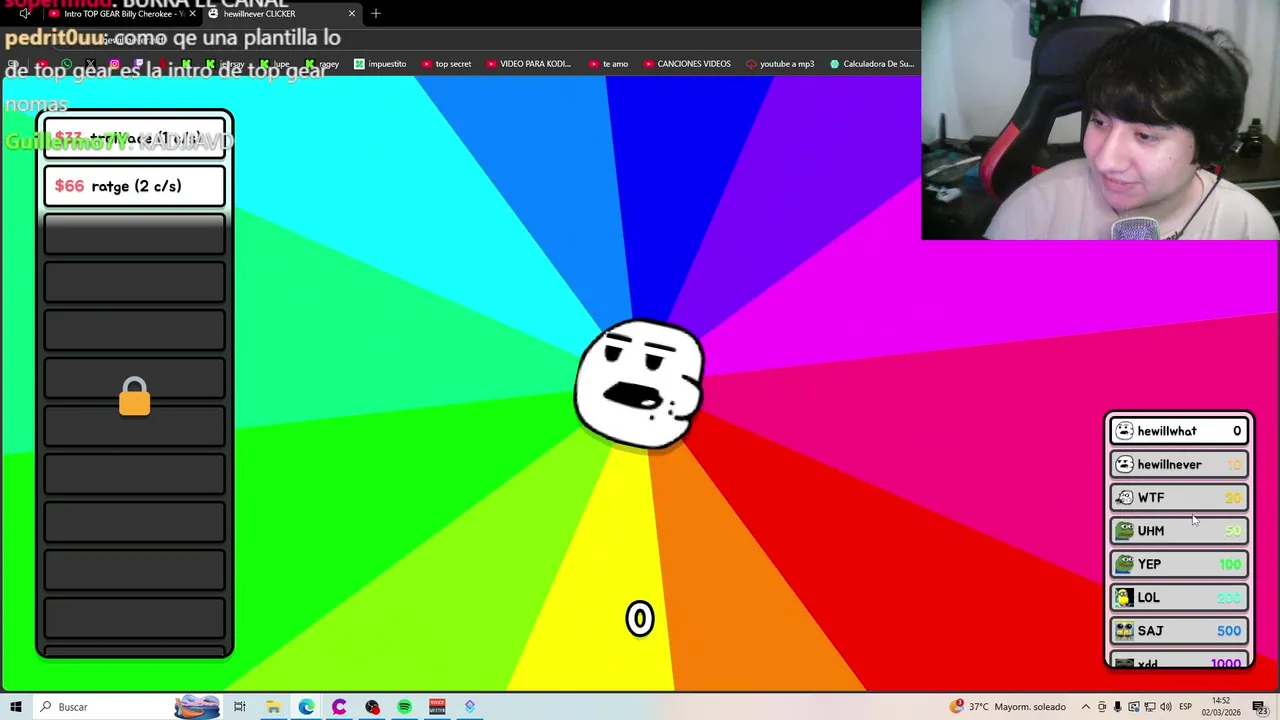Click the hewillnever face in the center
Image resolution: width=1280 pixels, height=720 pixels.
(x=640, y=384)
